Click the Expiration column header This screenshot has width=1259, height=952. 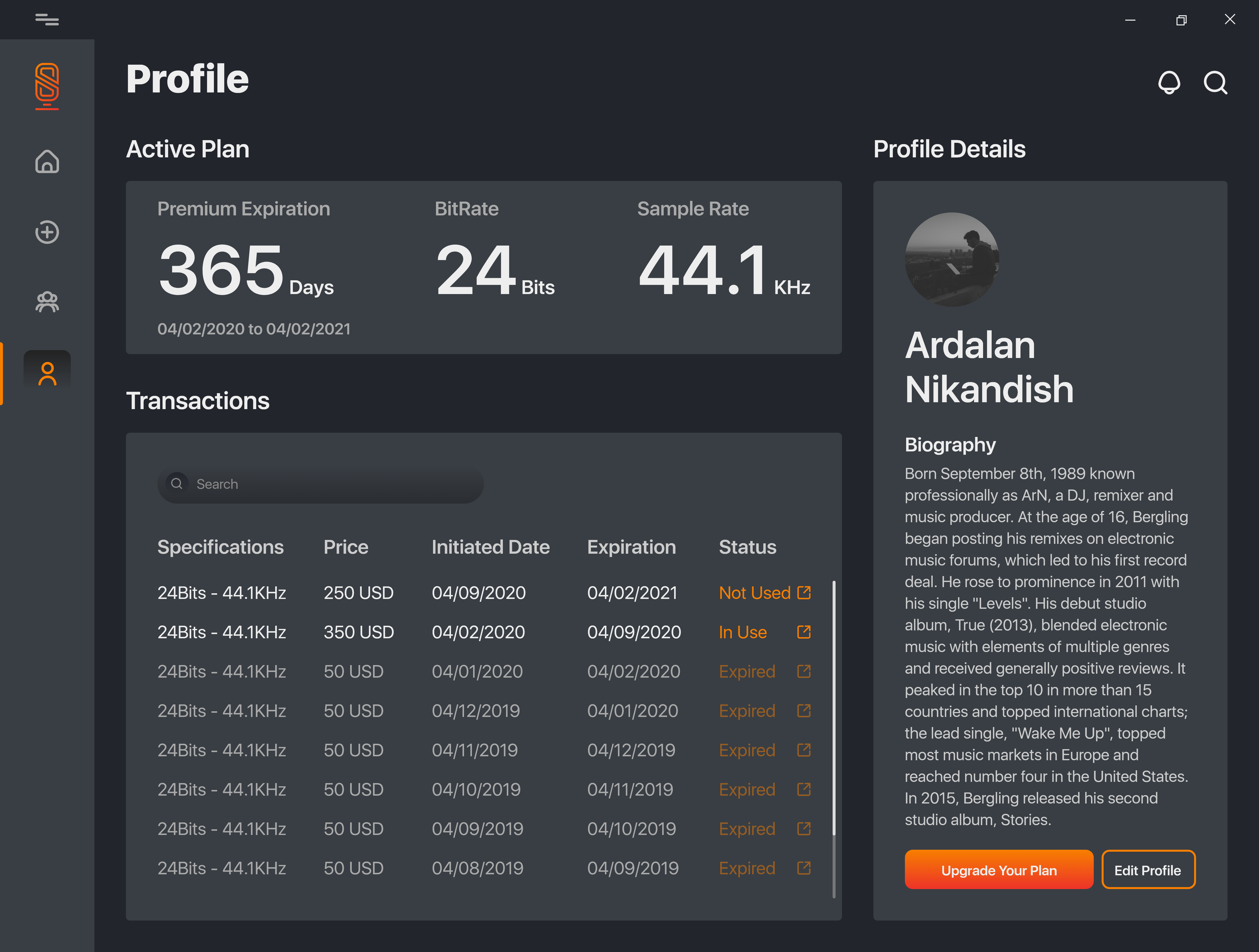tap(632, 547)
